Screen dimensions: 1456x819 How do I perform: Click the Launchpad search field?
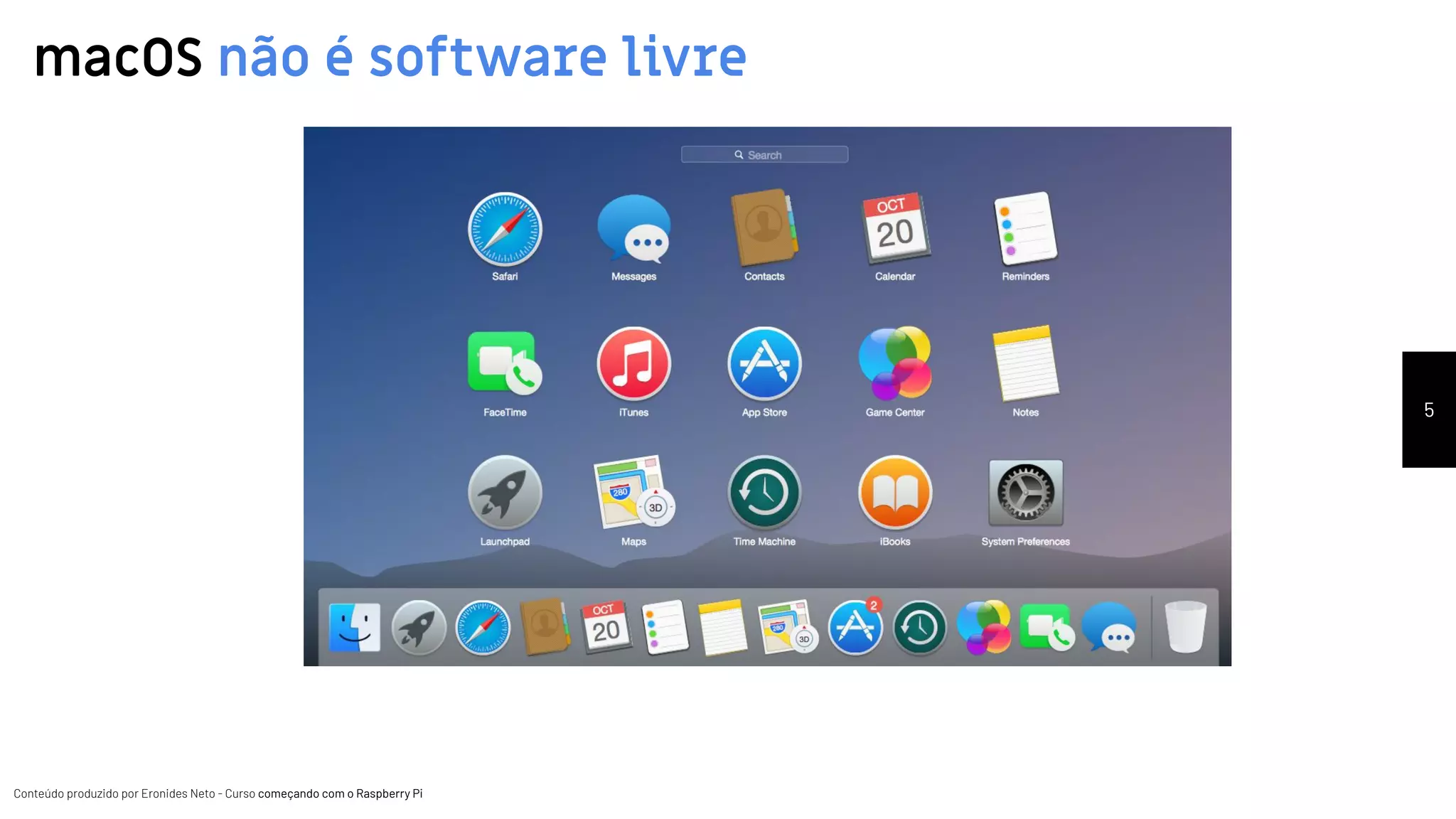click(764, 154)
